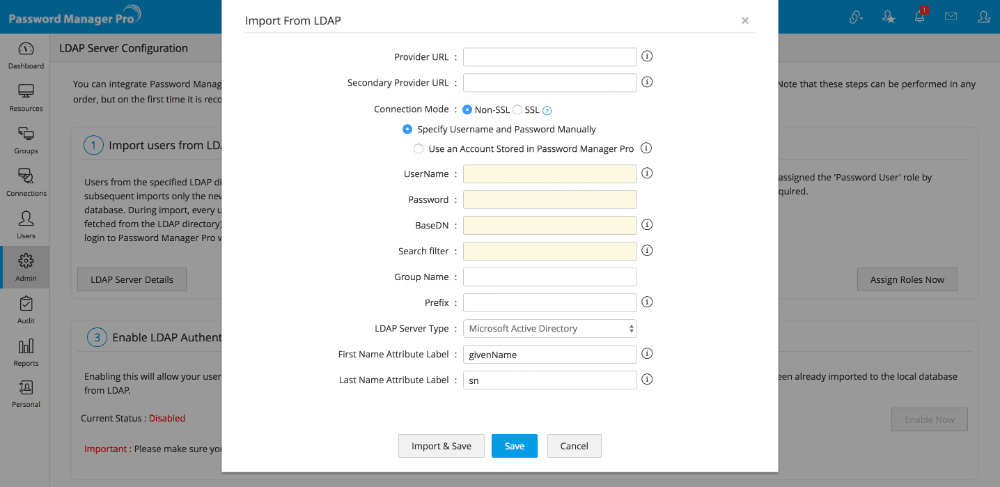The height and width of the screenshot is (487, 1000).
Task: Choose the SSL connection mode
Action: (518, 109)
